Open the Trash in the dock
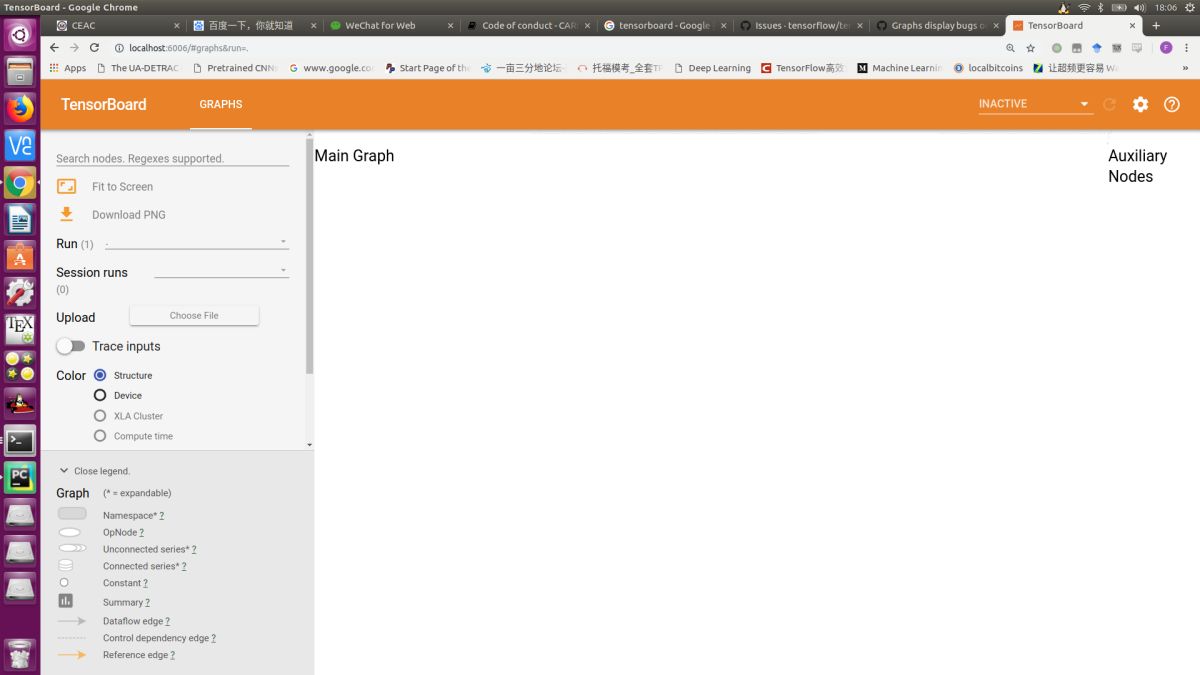 (x=20, y=653)
